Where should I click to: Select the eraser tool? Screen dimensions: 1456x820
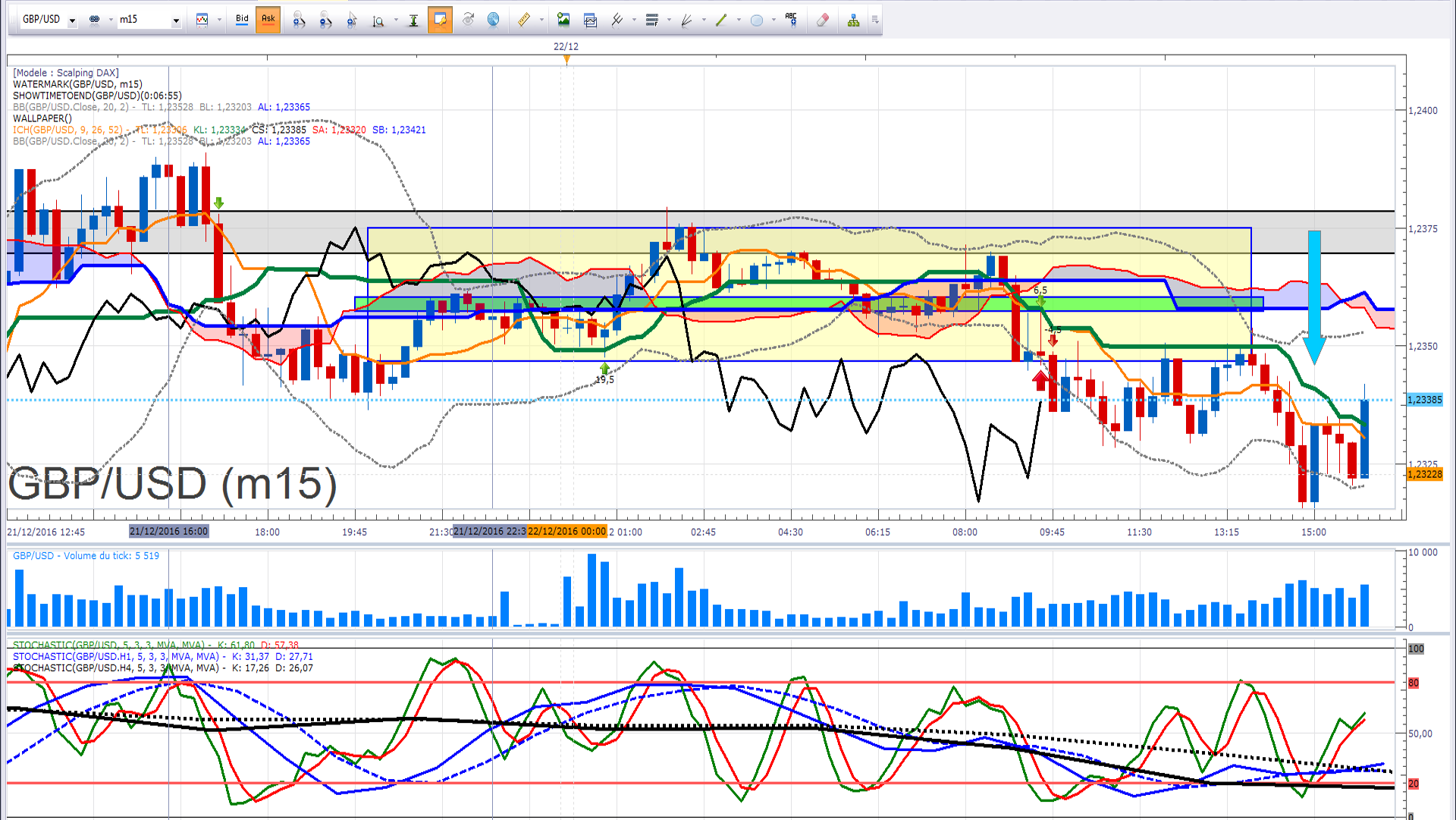pos(823,20)
